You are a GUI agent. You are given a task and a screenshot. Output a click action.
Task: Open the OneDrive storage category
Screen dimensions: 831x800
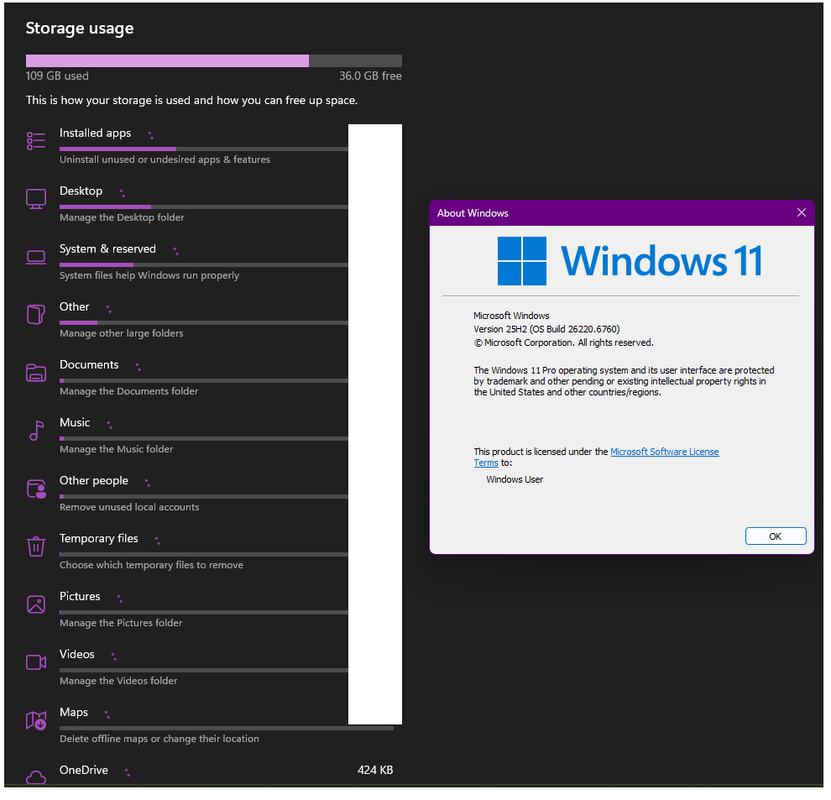pyautogui.click(x=214, y=774)
